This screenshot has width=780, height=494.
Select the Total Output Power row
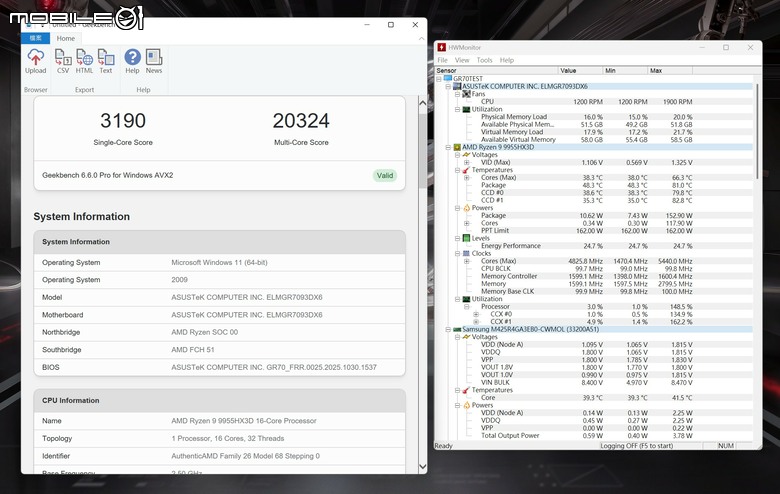[594, 436]
